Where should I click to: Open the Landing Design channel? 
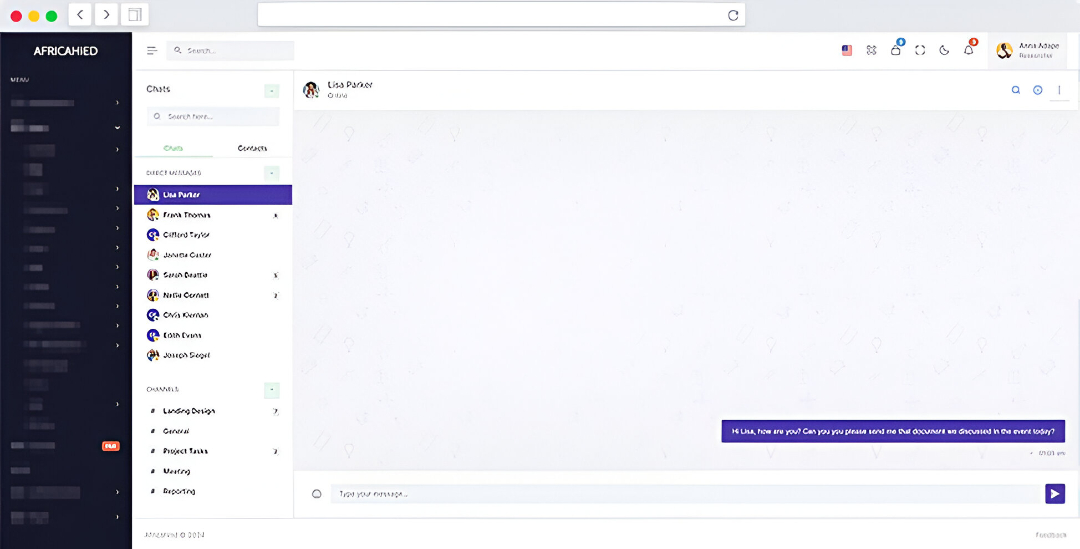pyautogui.click(x=188, y=411)
